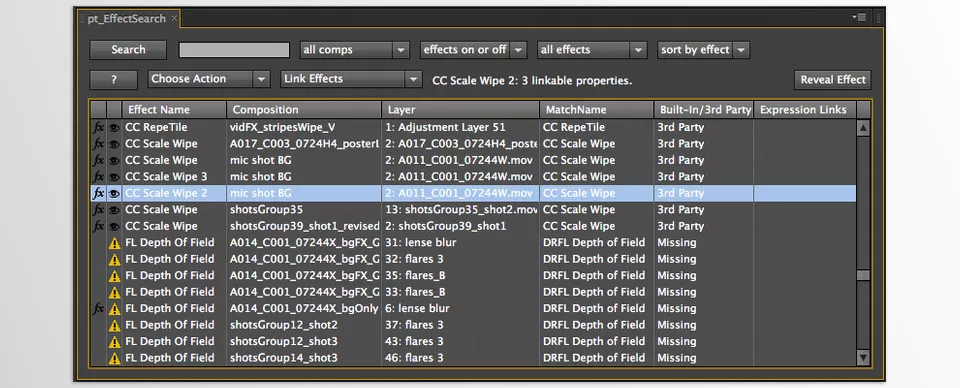960x388 pixels.
Task: Toggle fx icon on shotsGroup35 row
Action: click(99, 210)
